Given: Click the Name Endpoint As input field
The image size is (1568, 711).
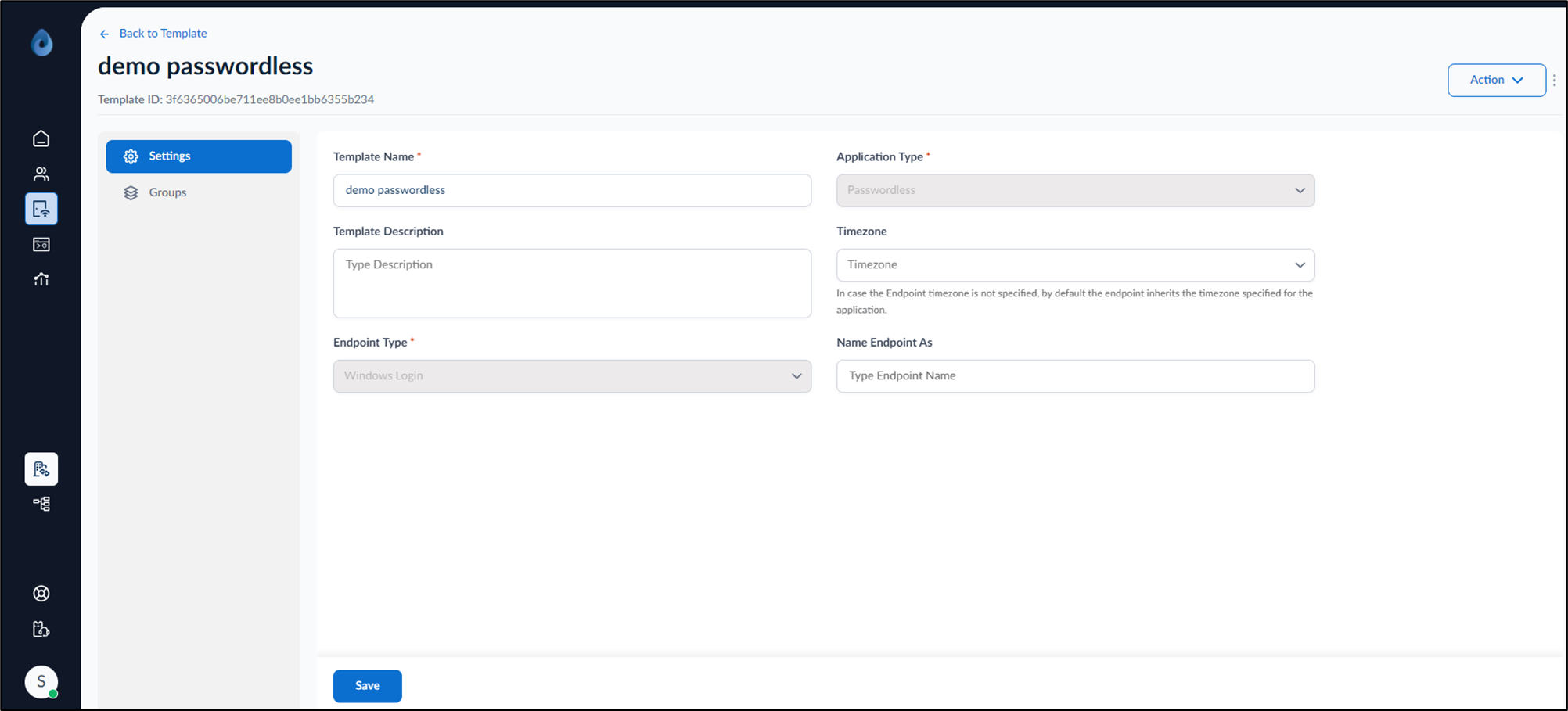Looking at the screenshot, I should pos(1075,376).
